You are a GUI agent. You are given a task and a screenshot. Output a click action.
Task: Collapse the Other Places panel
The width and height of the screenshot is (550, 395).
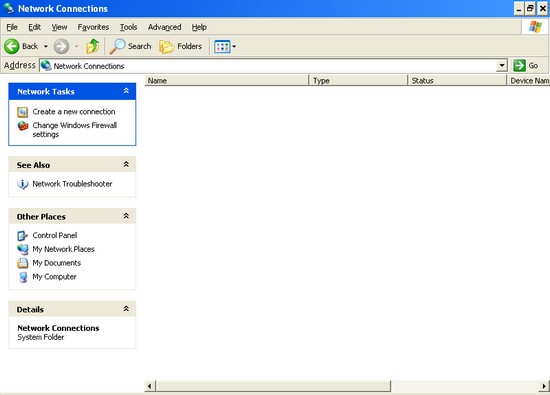pyautogui.click(x=126, y=216)
